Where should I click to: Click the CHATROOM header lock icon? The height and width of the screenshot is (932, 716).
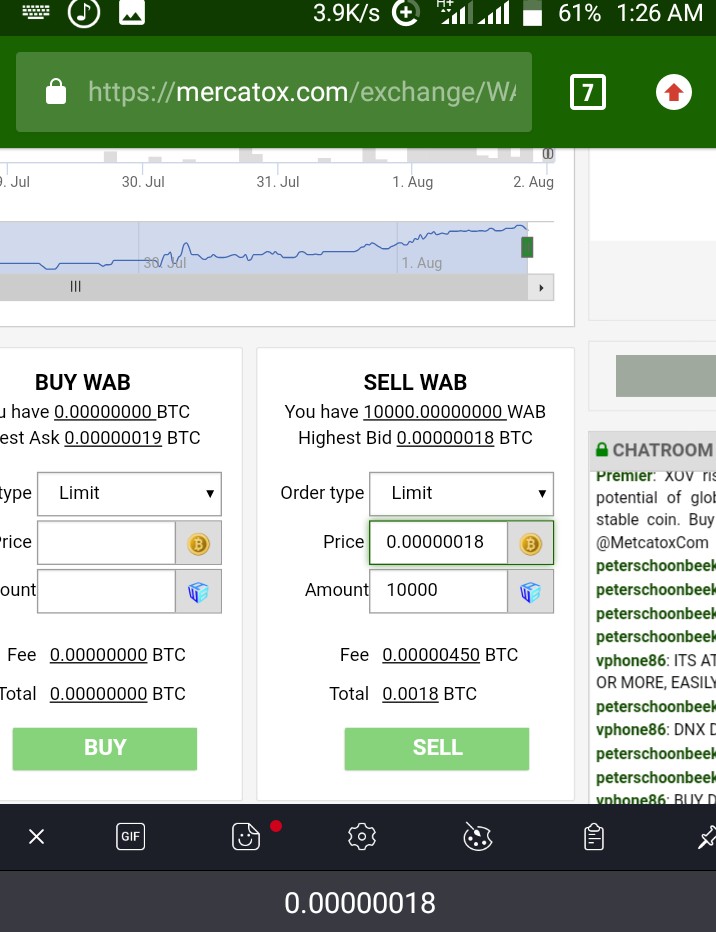tap(602, 449)
